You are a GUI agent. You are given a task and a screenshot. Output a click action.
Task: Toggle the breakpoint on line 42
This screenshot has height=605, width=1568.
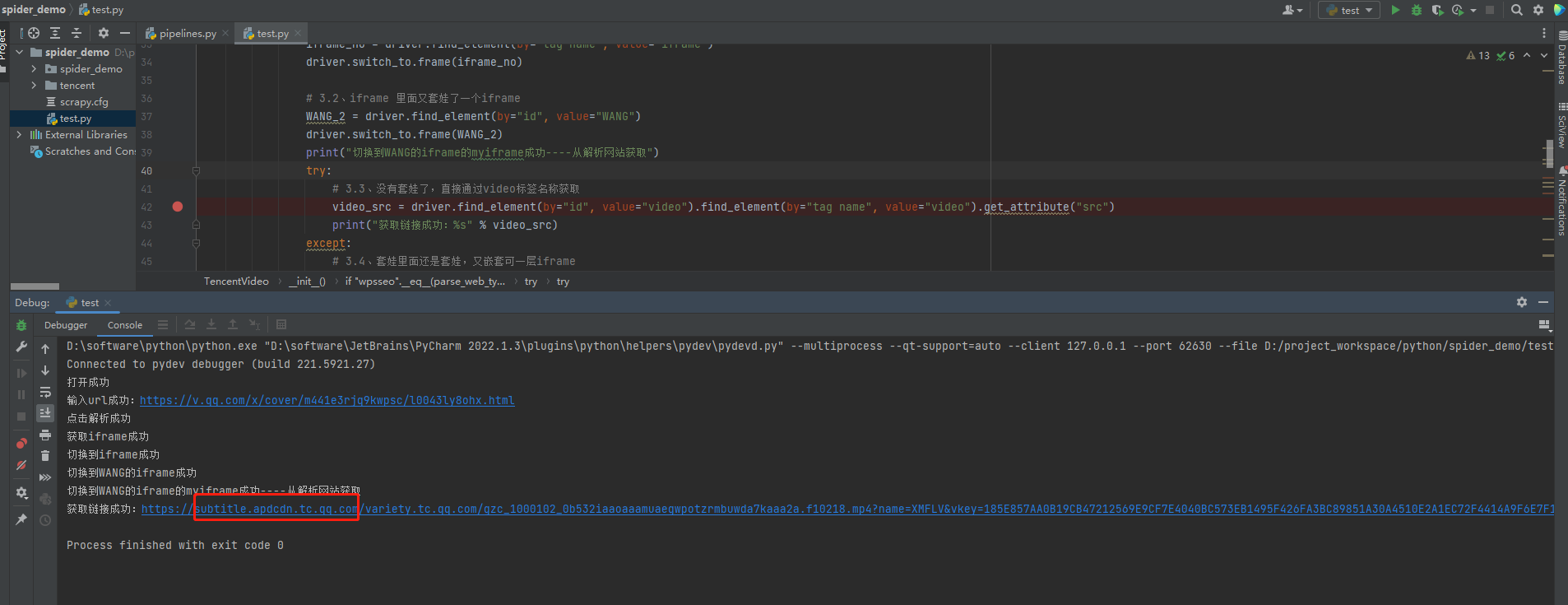178,207
